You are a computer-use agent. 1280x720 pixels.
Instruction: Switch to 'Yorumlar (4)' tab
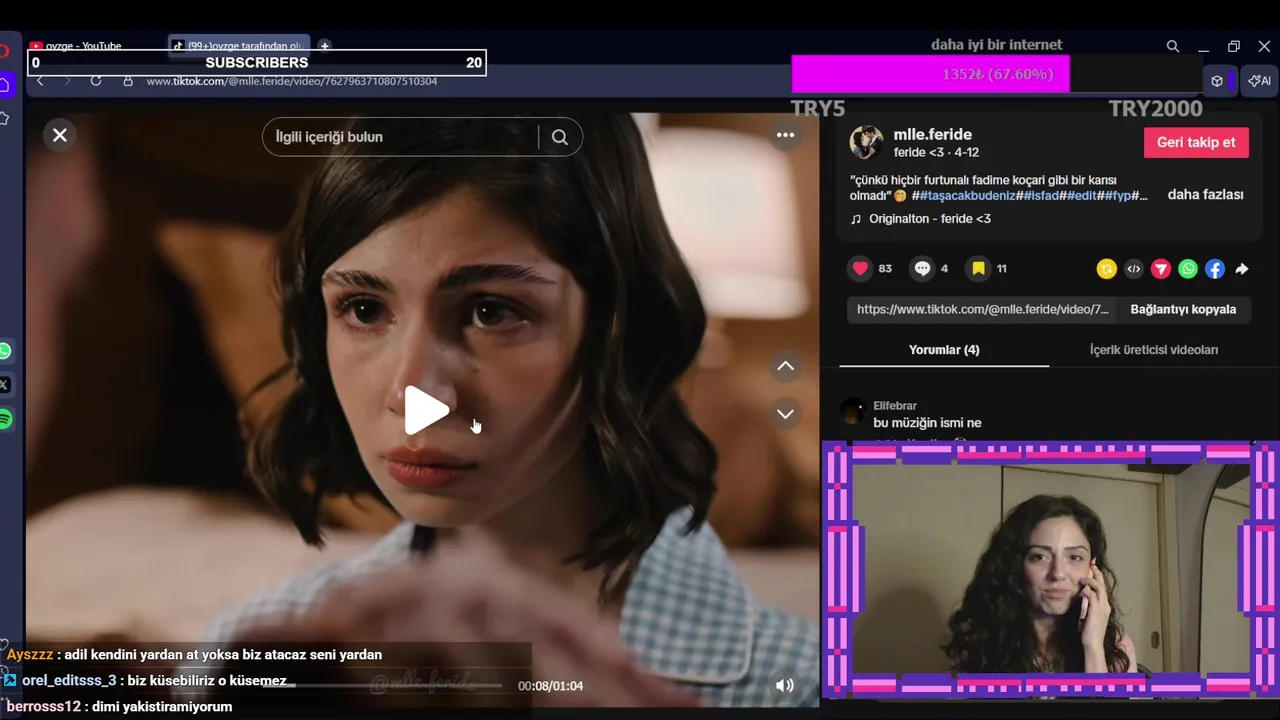[944, 350]
